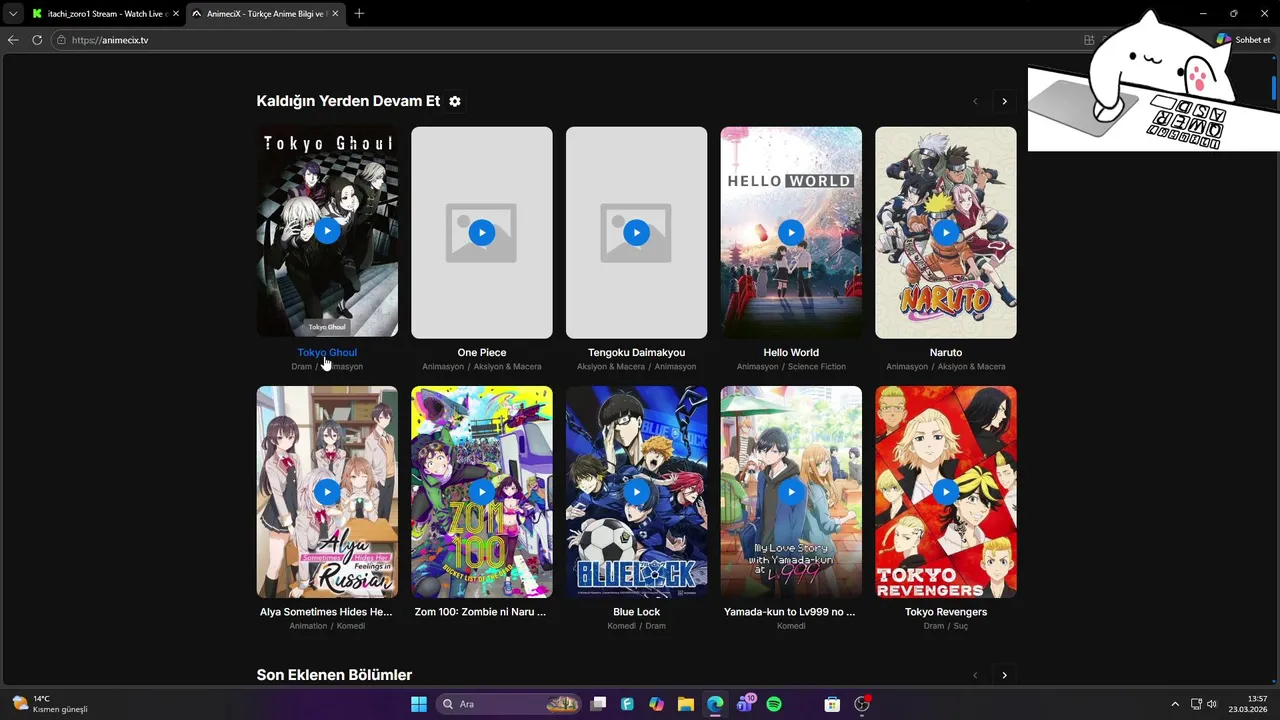The height and width of the screenshot is (720, 1280).
Task: Open the One Piece title link
Action: (482, 352)
